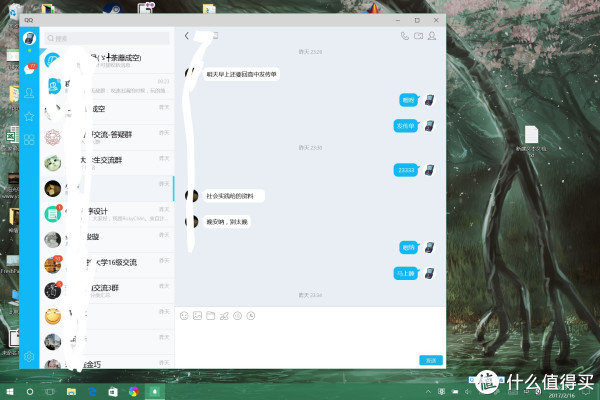Launch Microsoft Edge from the taskbar
This screenshot has width=600, height=400.
pyautogui.click(x=92, y=392)
